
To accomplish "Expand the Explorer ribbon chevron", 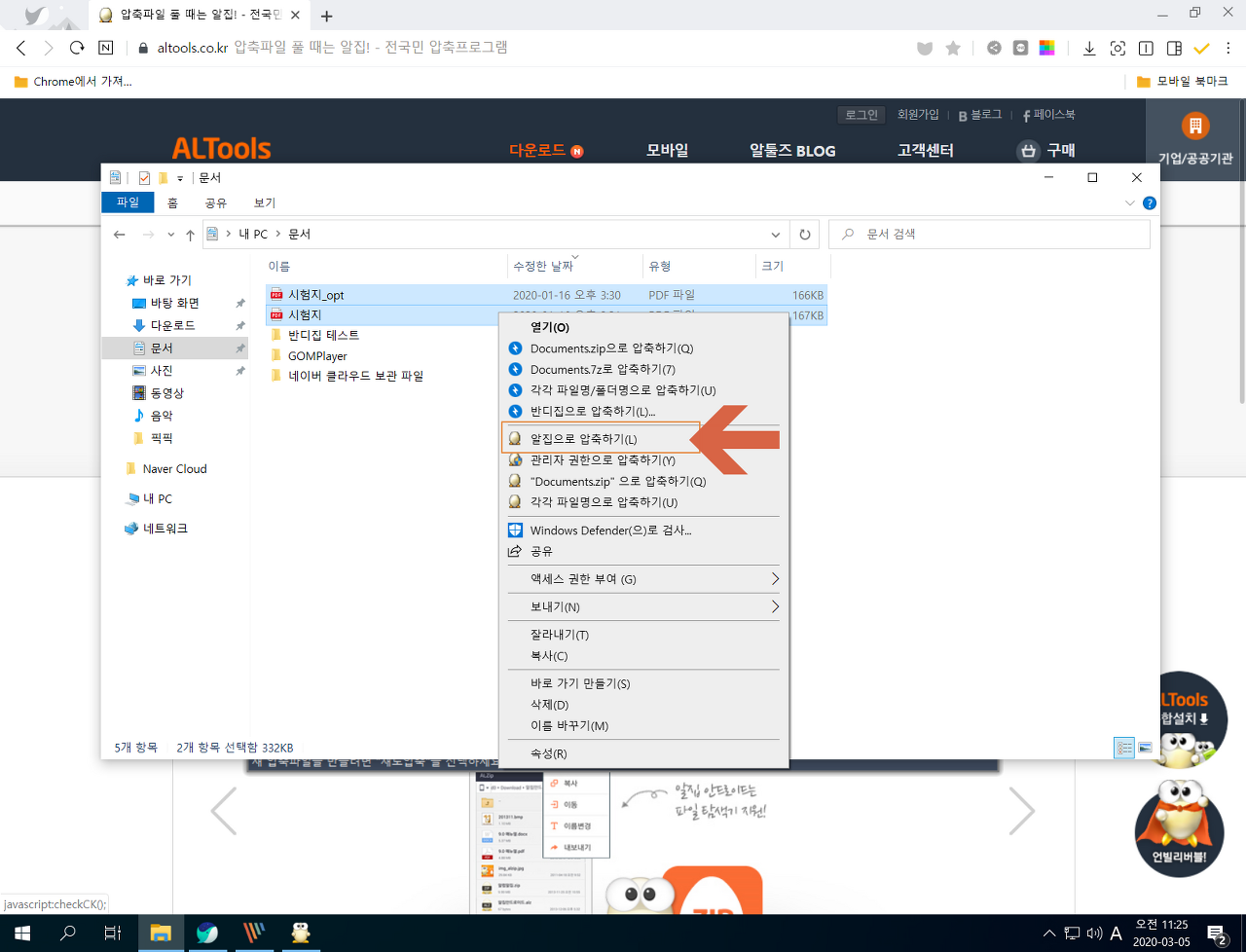I will point(1130,203).
